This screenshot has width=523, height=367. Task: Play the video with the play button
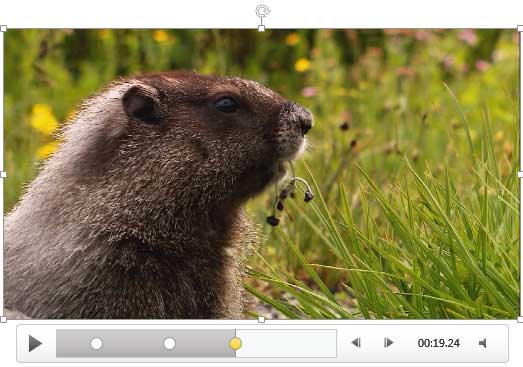(x=35, y=343)
